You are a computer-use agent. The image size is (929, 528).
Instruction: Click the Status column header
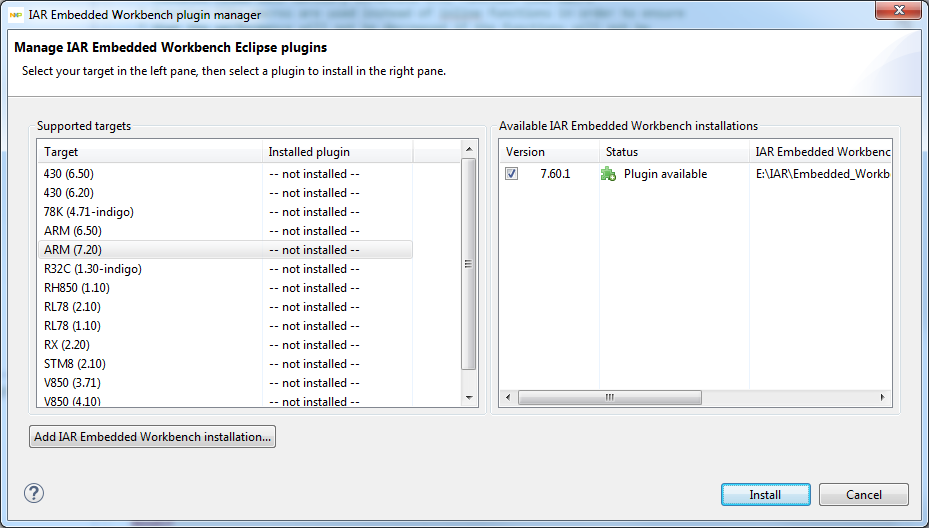674,152
